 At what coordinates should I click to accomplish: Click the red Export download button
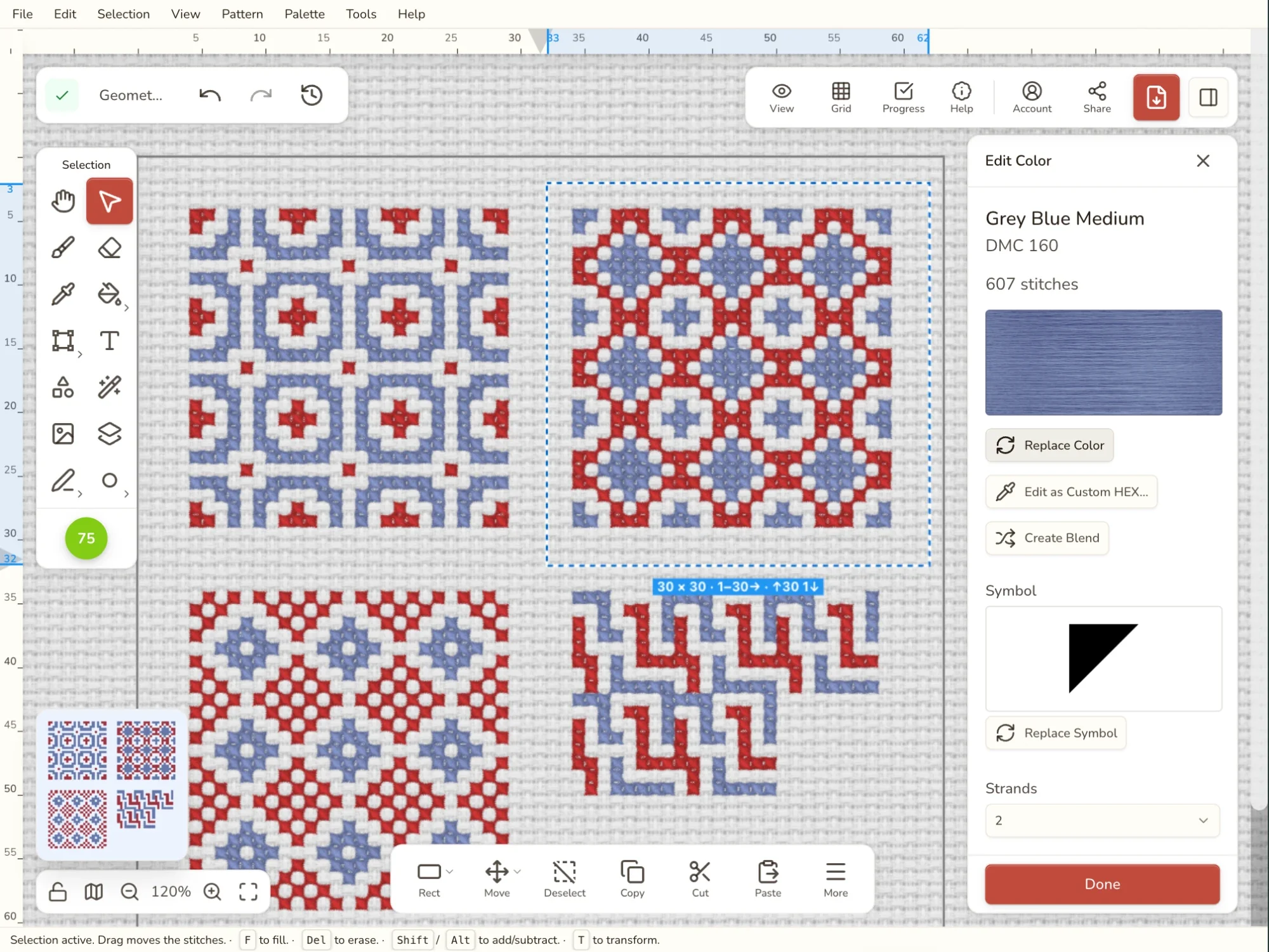click(1156, 98)
